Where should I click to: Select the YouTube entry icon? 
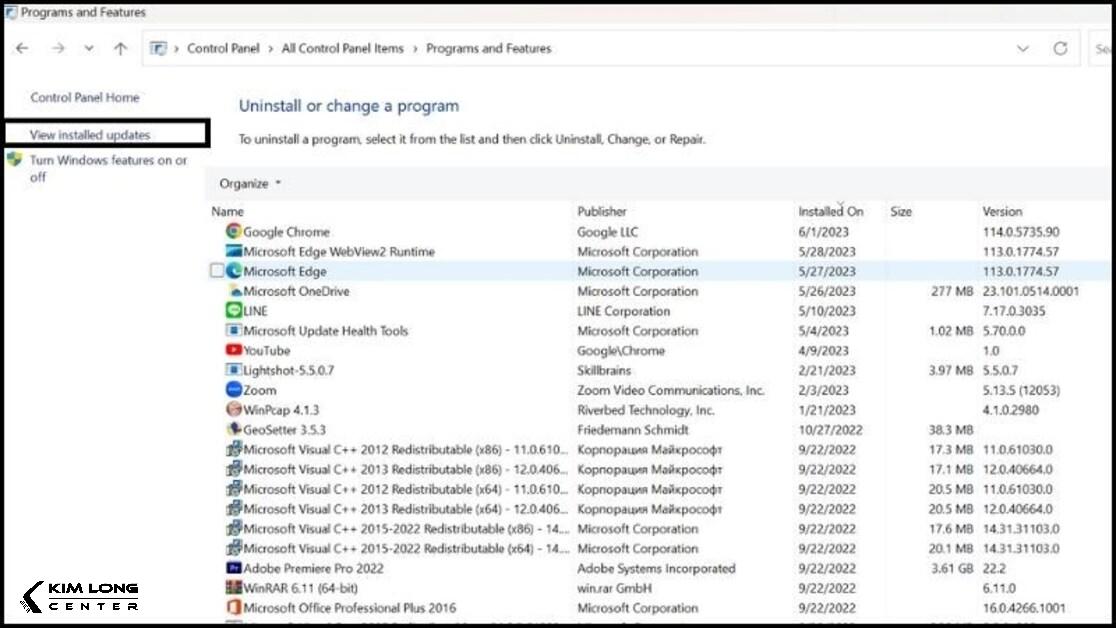pos(231,351)
